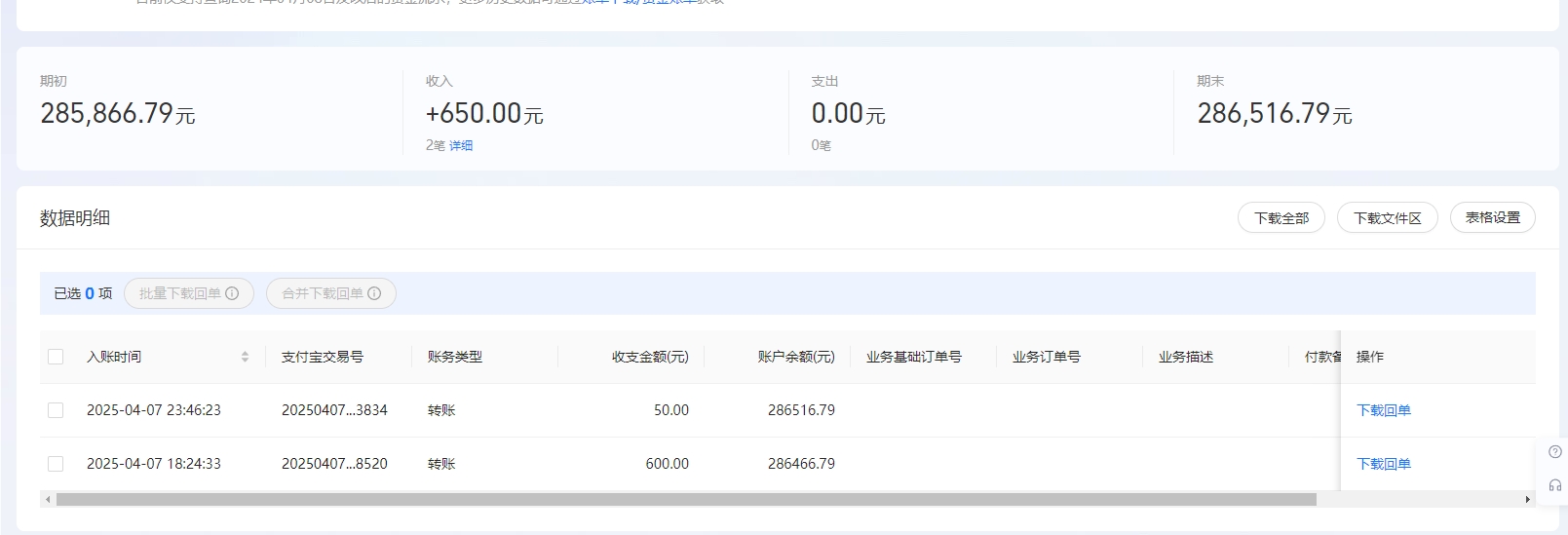Click the amount 50.00 cell
The height and width of the screenshot is (535, 1568).
(671, 410)
